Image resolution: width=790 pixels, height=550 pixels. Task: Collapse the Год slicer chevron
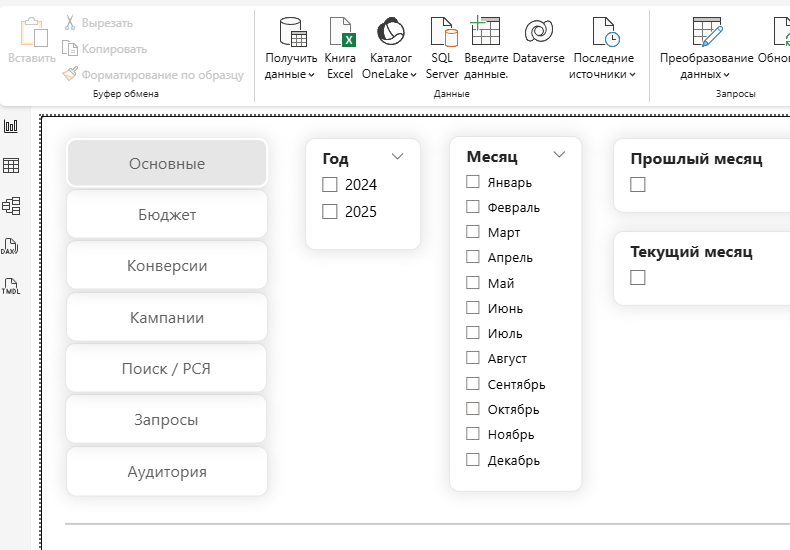click(398, 157)
